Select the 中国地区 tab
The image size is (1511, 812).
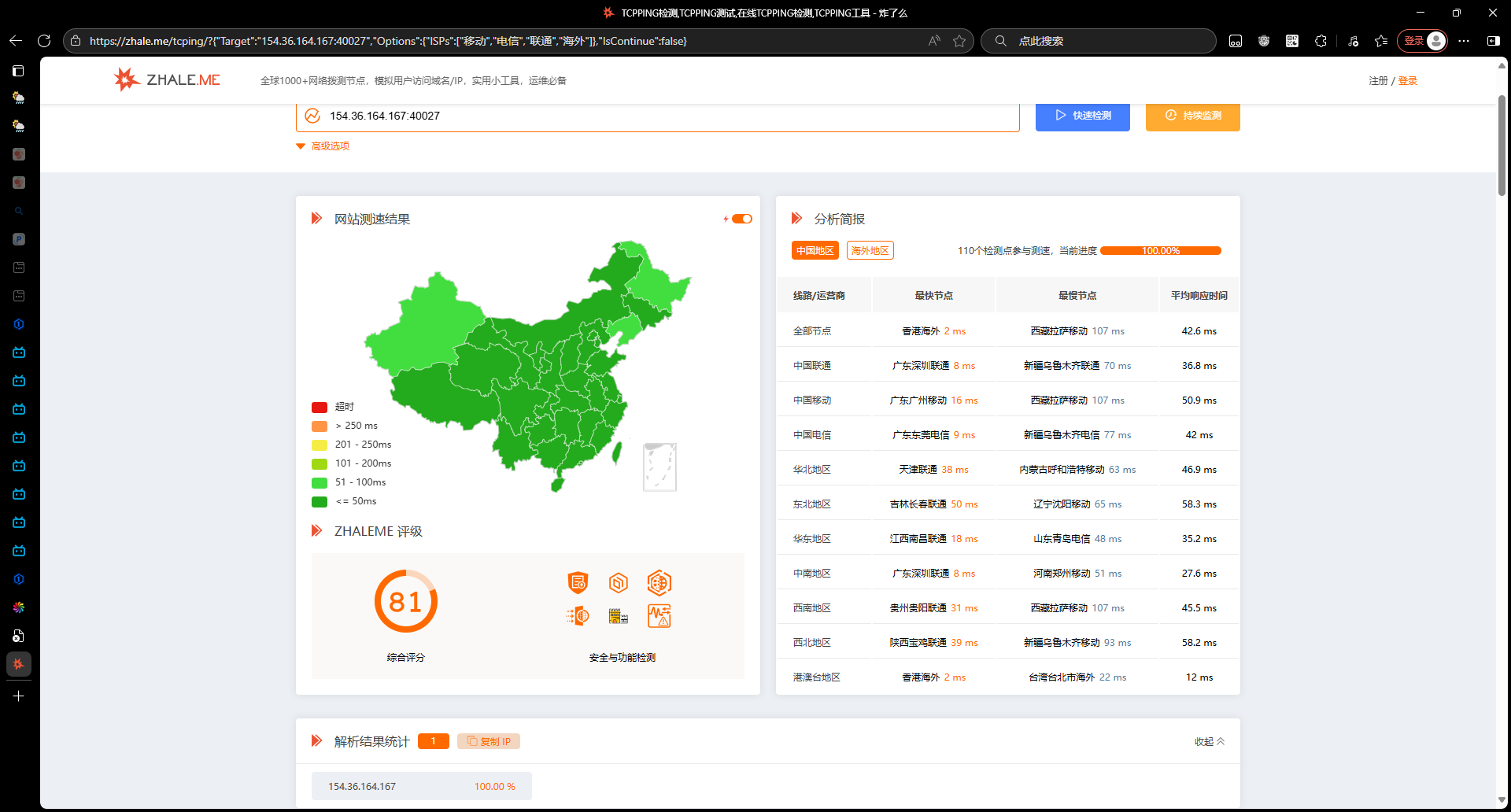pyautogui.click(x=815, y=250)
